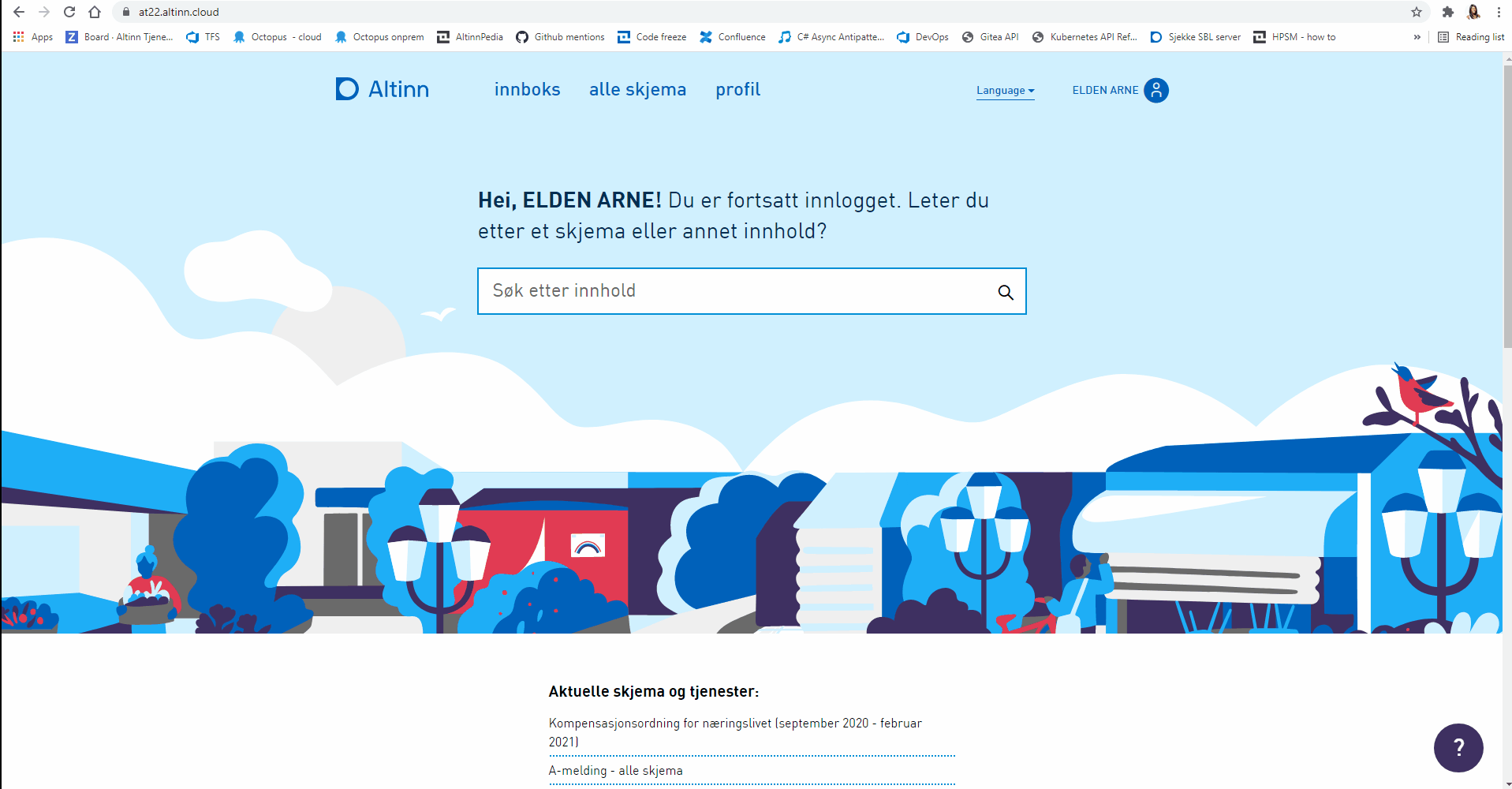The image size is (1512, 789).
Task: Open the TFS bookmark
Action: tap(203, 37)
